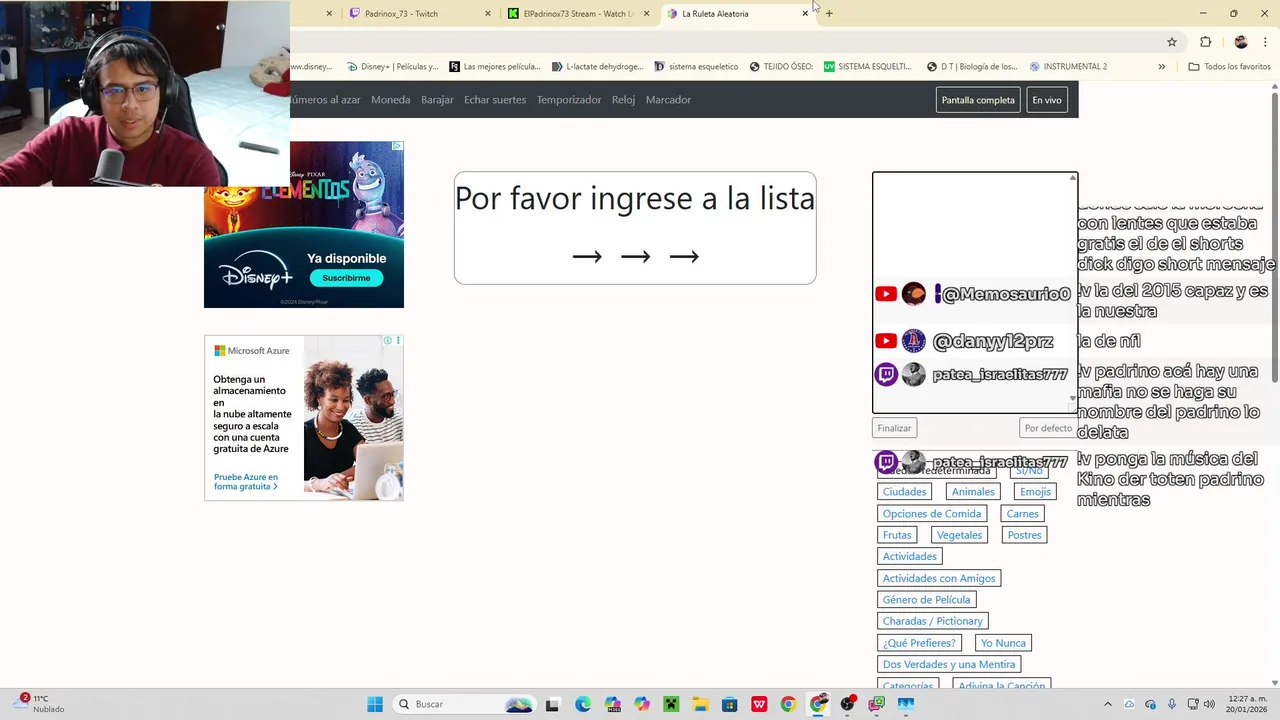Click the scroll-up arrow of the list textarea

[1073, 178]
